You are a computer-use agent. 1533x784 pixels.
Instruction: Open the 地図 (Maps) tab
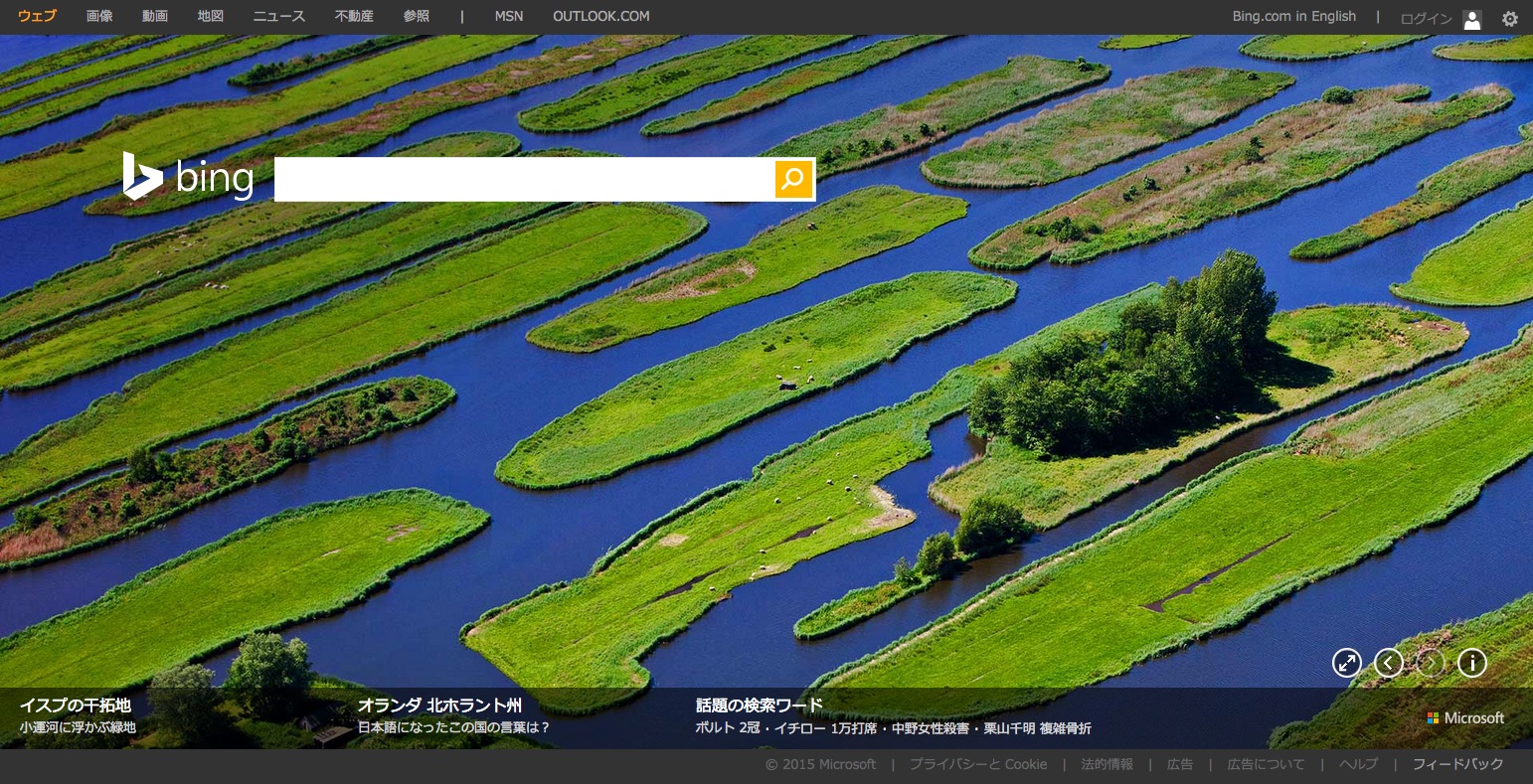click(x=211, y=16)
